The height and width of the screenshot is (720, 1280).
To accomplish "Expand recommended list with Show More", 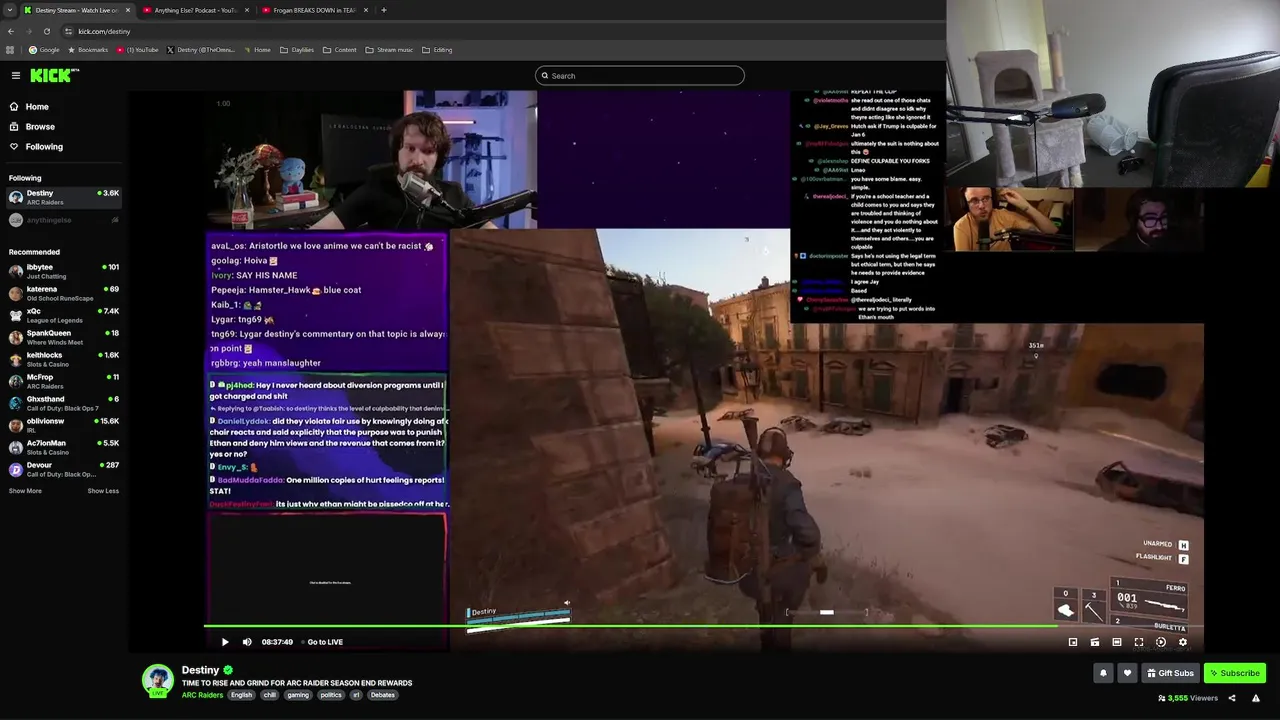I will (x=25, y=491).
